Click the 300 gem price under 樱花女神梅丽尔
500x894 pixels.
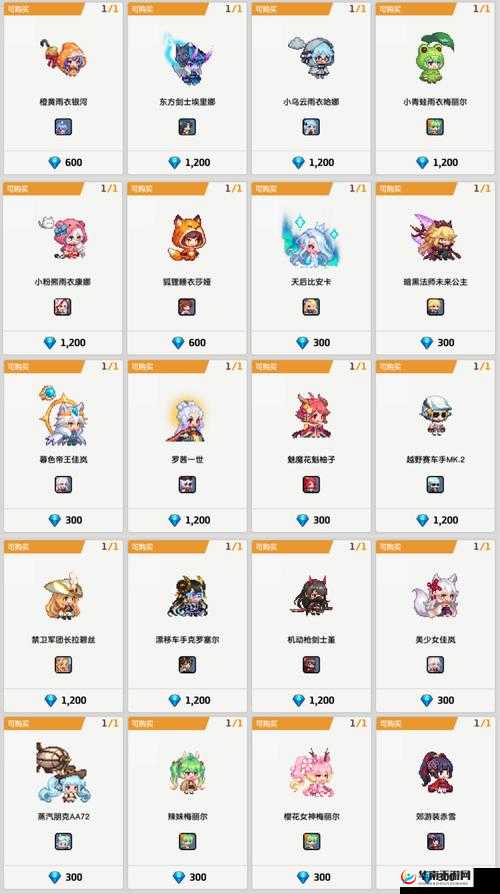pyautogui.click(x=312, y=877)
